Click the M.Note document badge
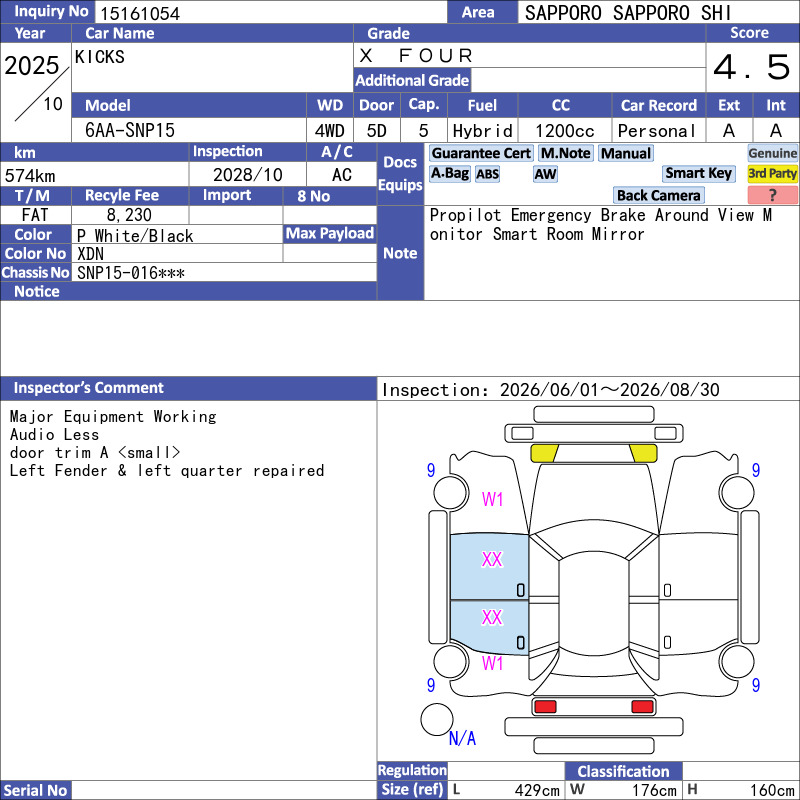 [566, 153]
